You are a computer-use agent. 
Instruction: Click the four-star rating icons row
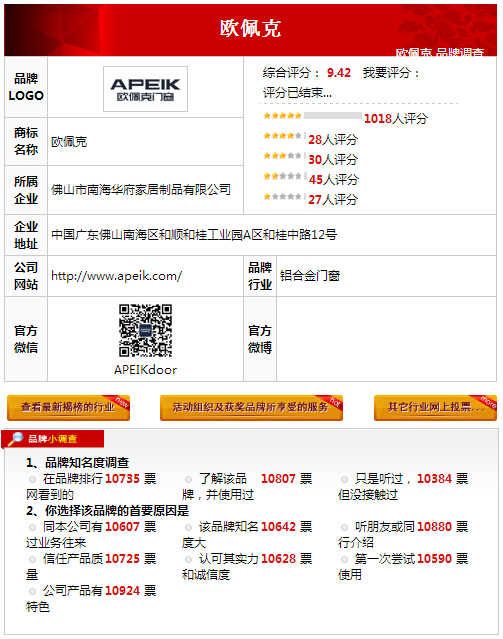tap(282, 136)
